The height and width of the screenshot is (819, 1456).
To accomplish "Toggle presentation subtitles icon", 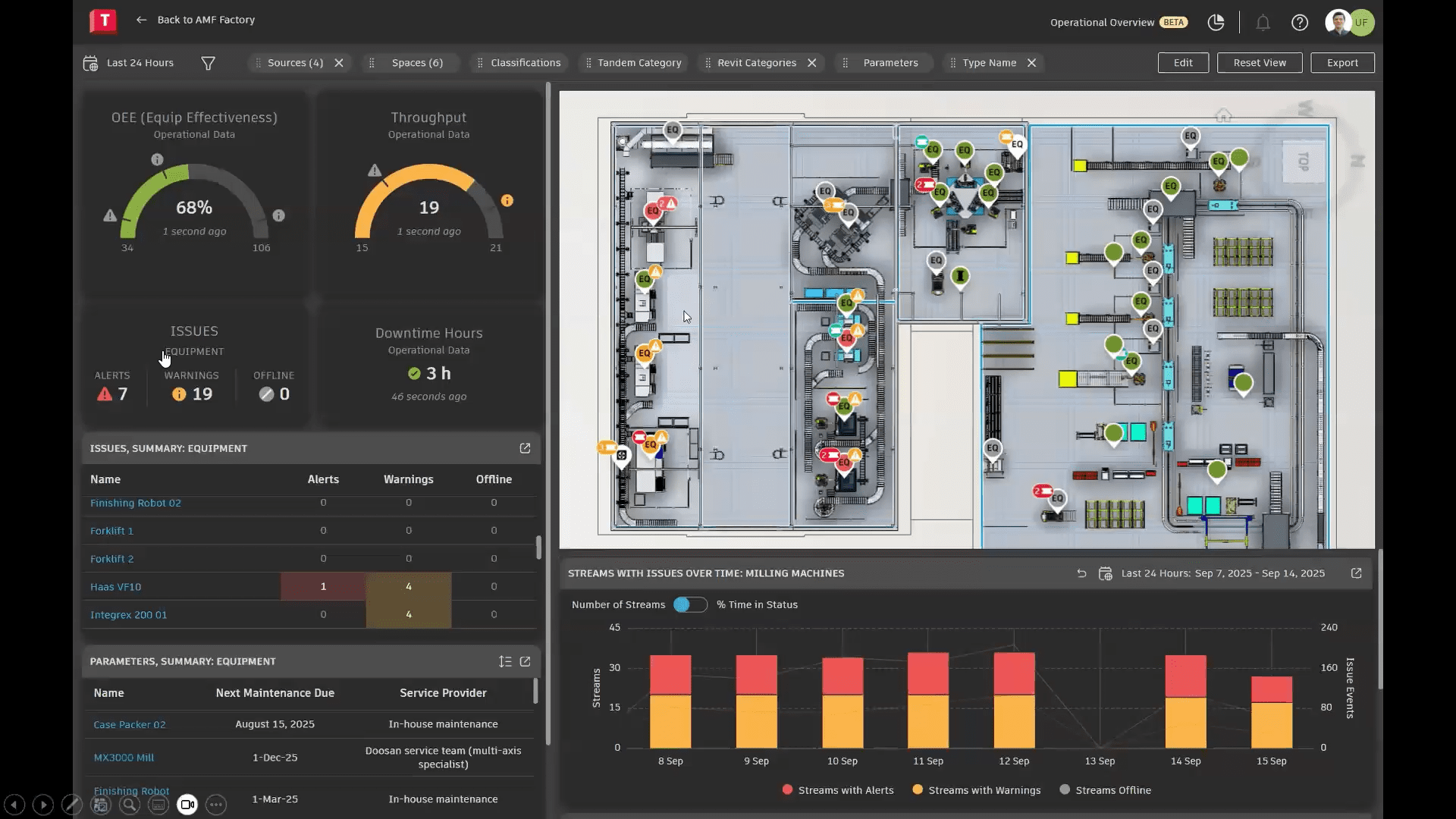I will point(158,805).
